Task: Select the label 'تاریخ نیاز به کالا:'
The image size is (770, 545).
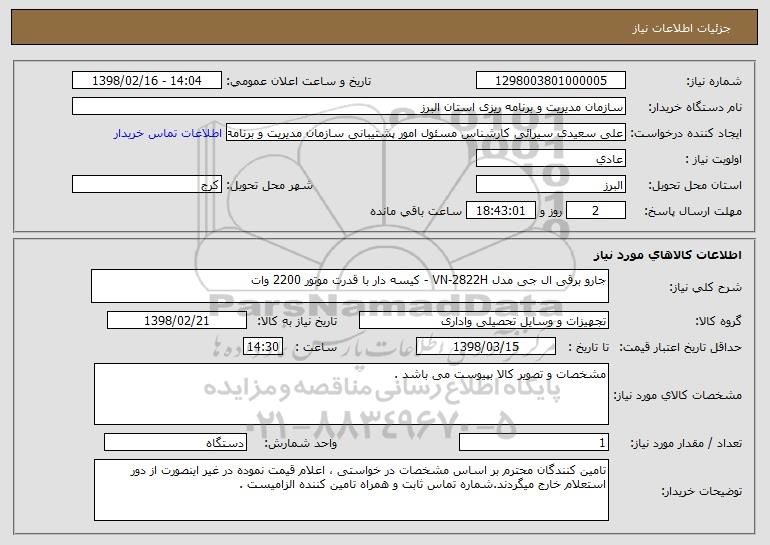Action: coord(297,321)
